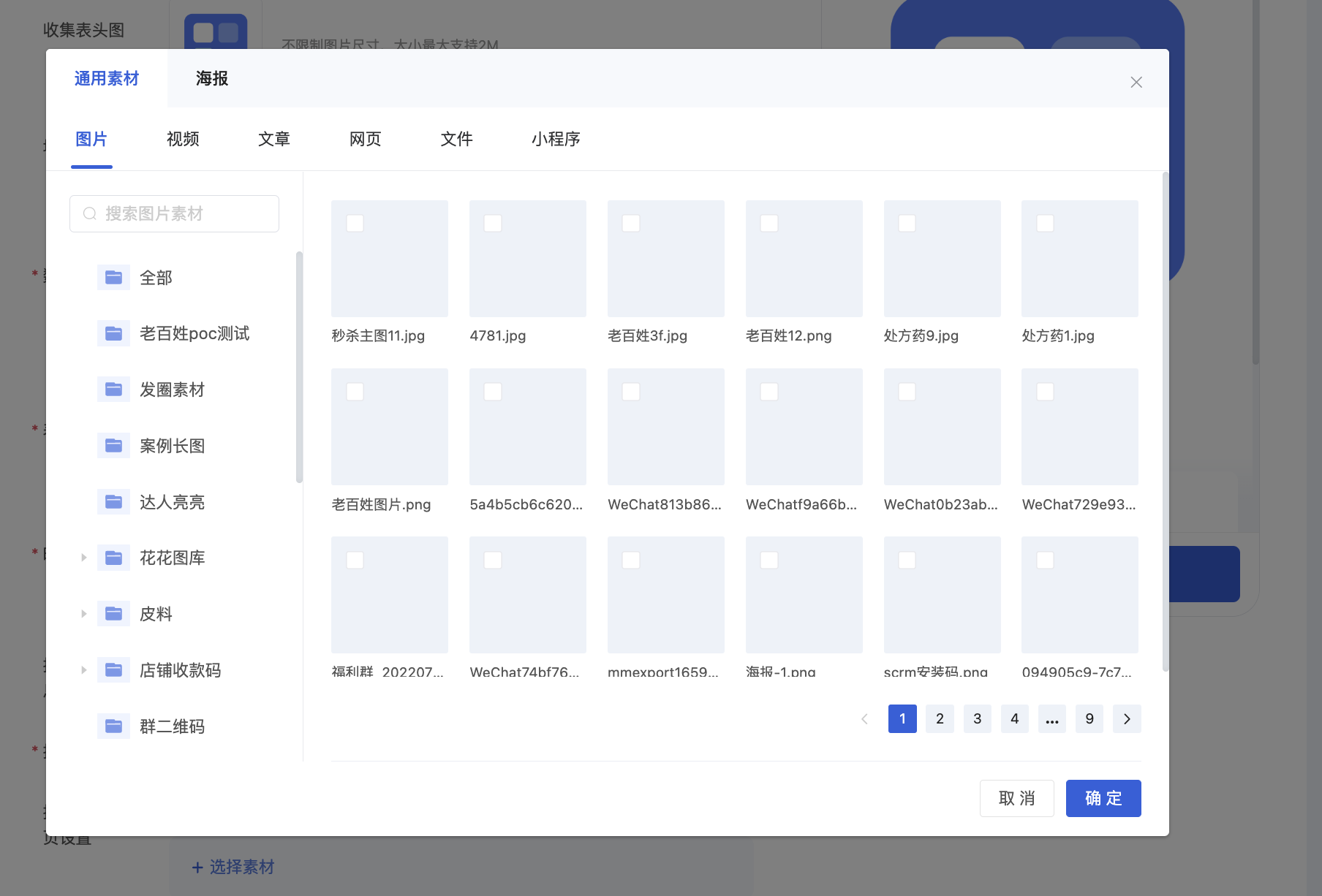This screenshot has width=1322, height=896.
Task: Go to page 2
Action: click(x=940, y=719)
